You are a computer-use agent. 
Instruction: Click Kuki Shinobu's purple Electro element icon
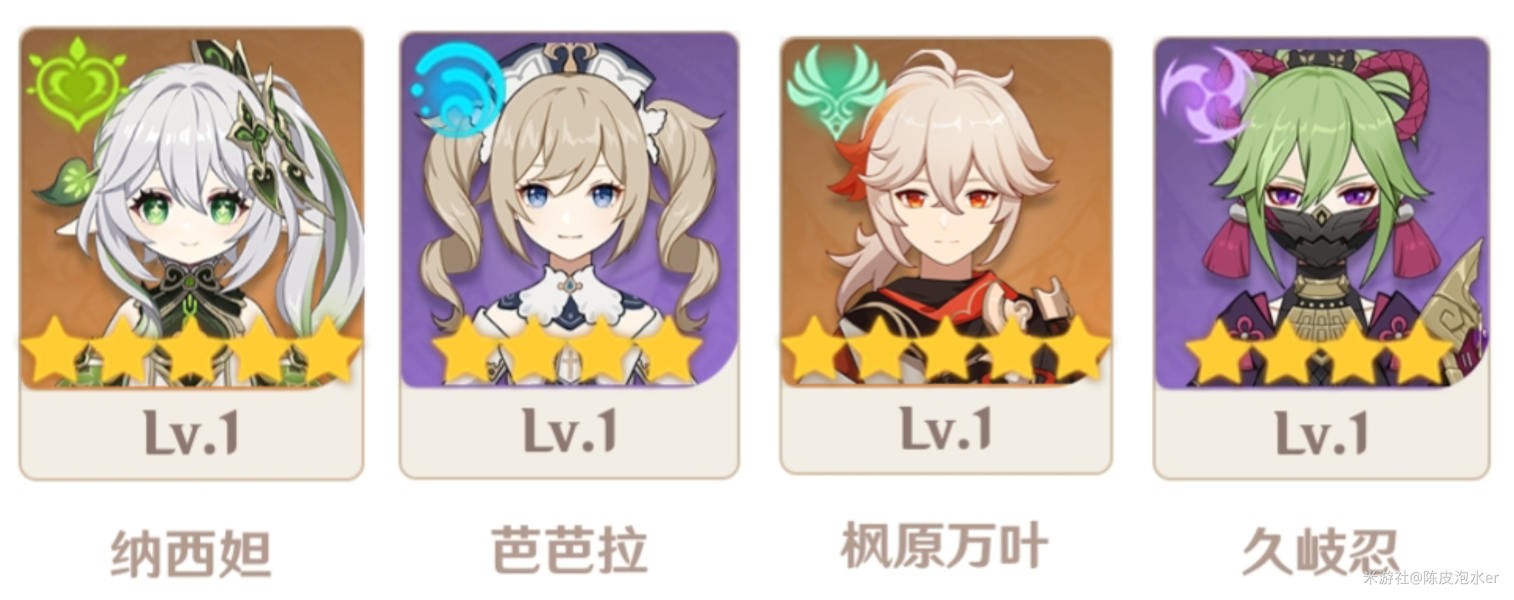point(1207,91)
